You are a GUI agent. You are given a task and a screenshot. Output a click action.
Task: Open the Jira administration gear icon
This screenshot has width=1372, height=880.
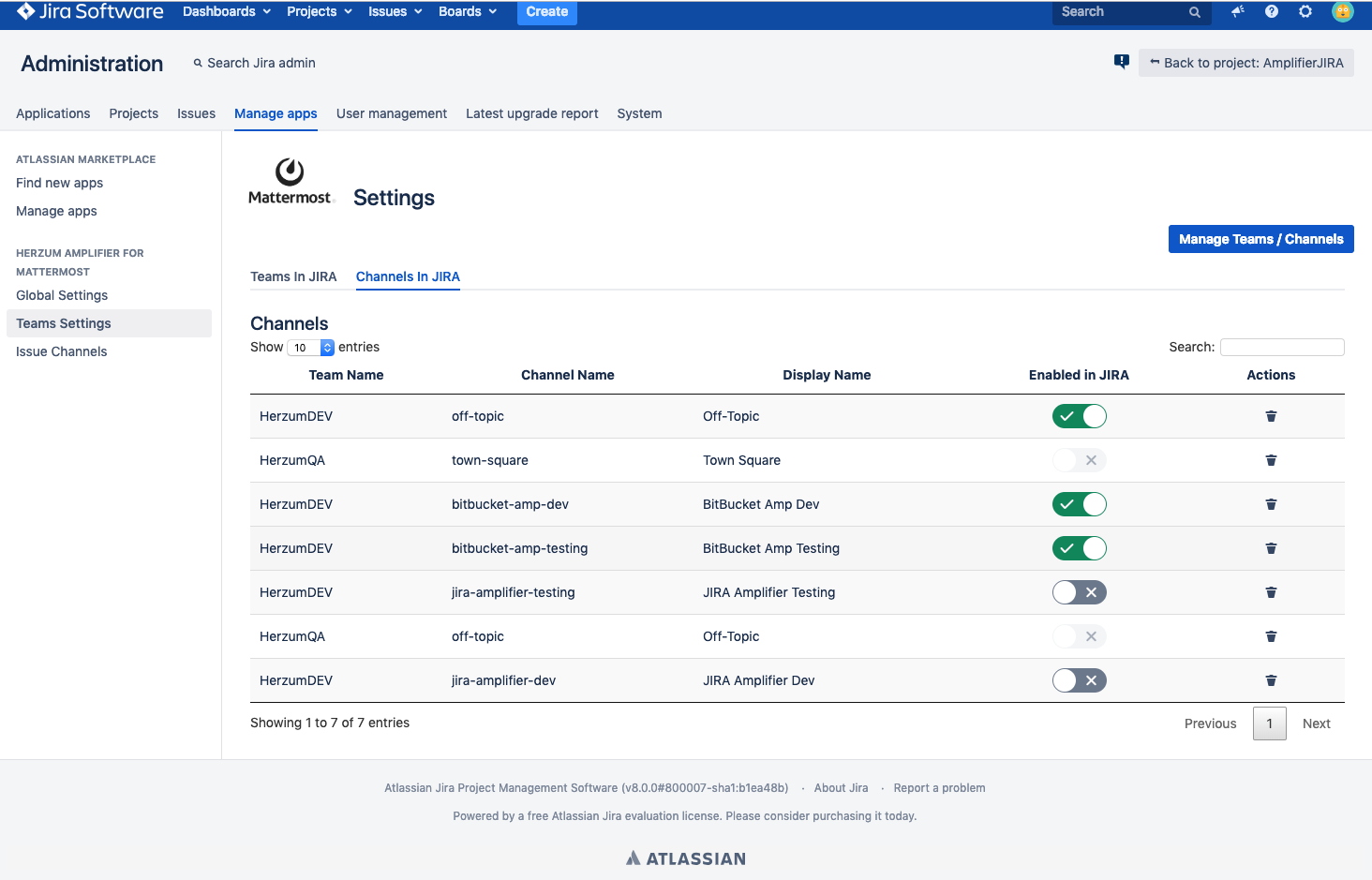pyautogui.click(x=1305, y=12)
